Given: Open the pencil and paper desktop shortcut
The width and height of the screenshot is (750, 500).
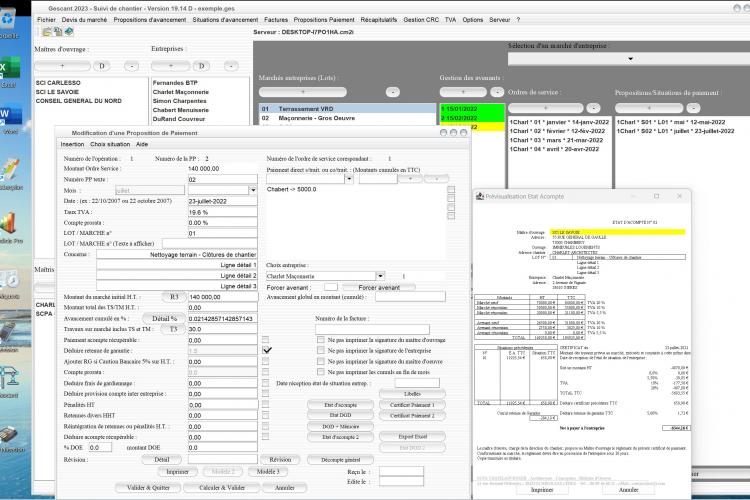Looking at the screenshot, I should pyautogui.click(x=10, y=172).
